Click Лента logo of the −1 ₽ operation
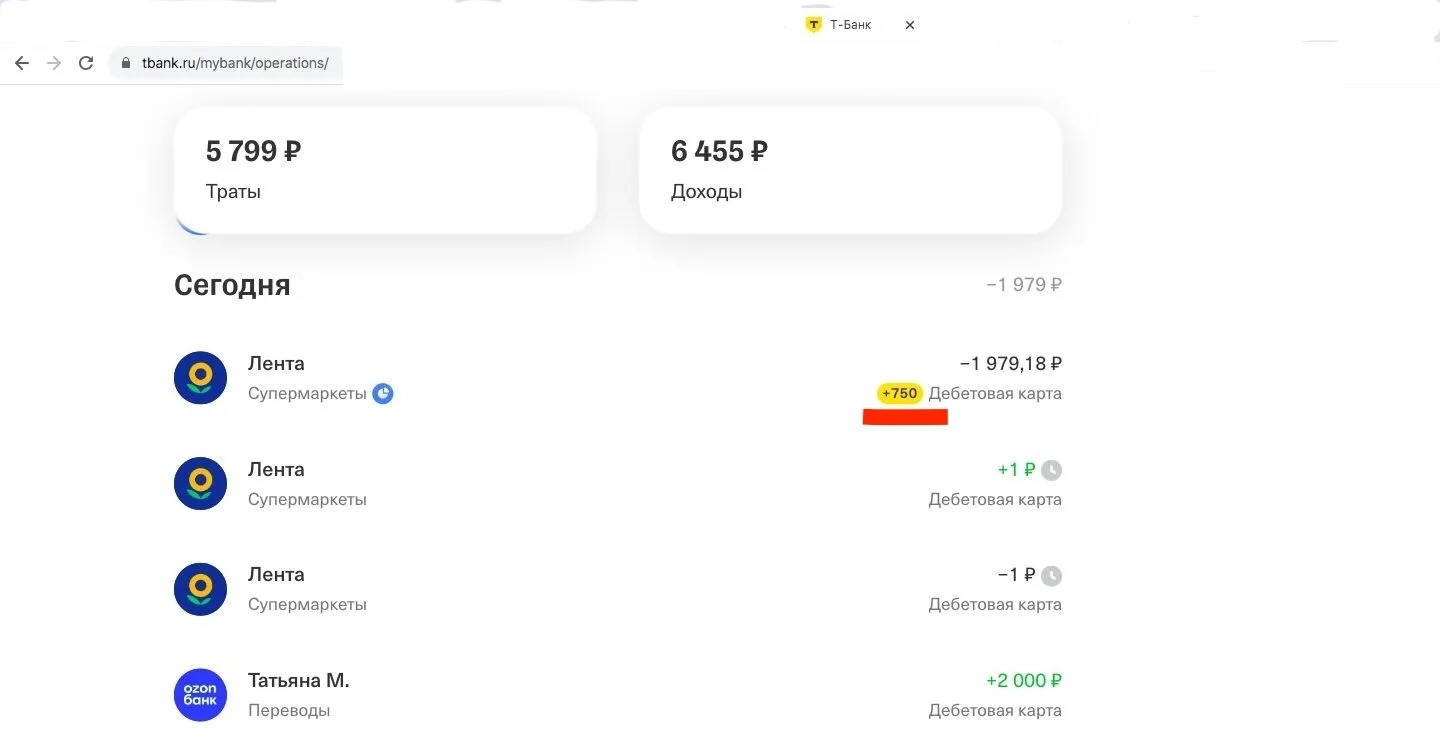 [x=201, y=589]
